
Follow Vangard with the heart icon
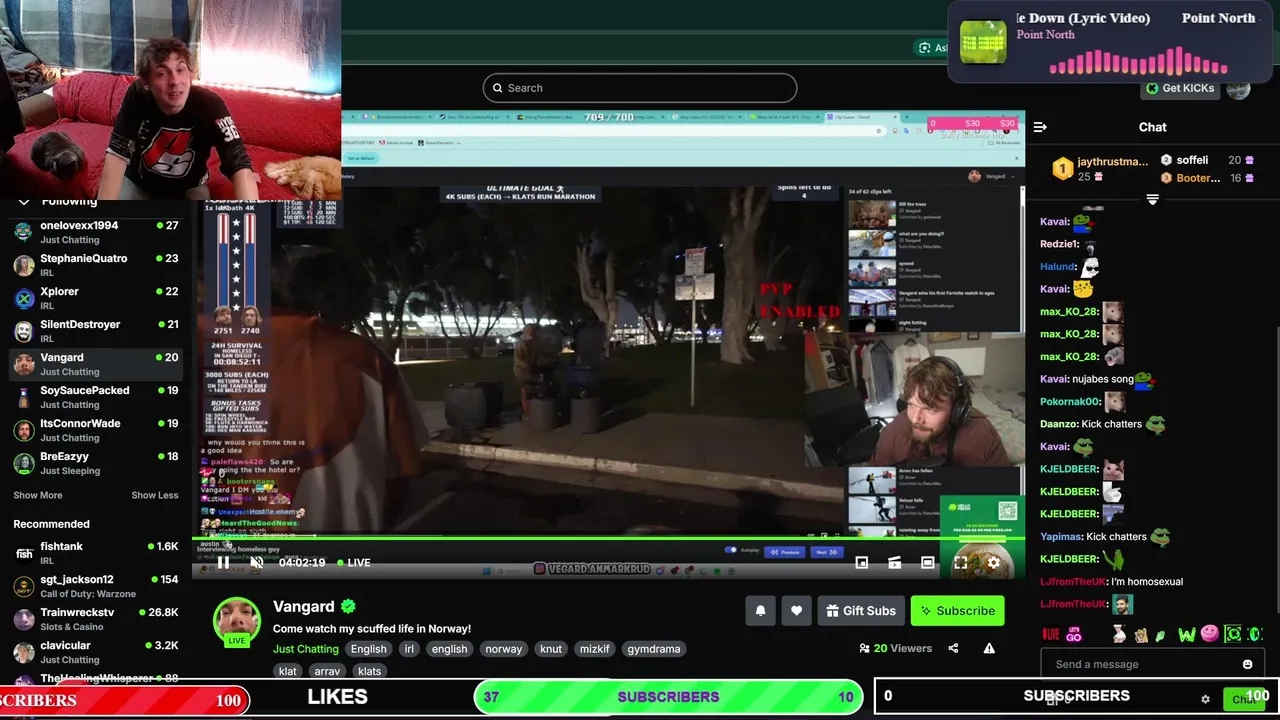796,611
